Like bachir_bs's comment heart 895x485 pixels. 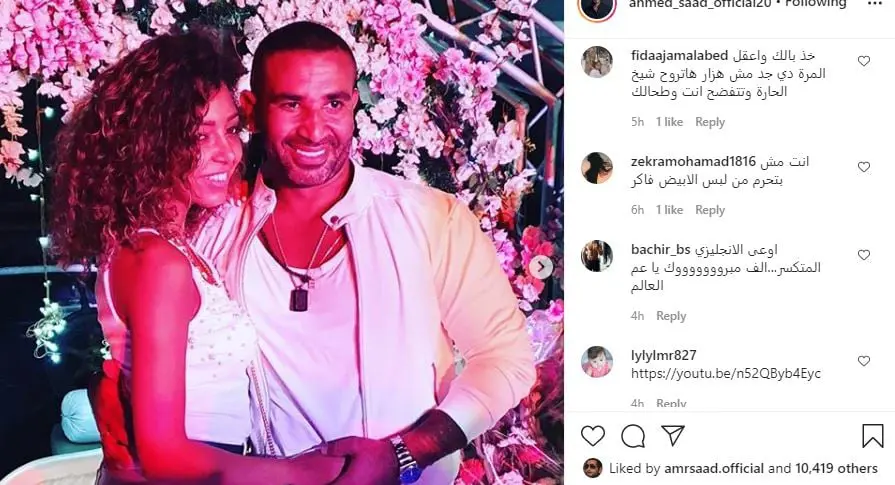(x=864, y=255)
